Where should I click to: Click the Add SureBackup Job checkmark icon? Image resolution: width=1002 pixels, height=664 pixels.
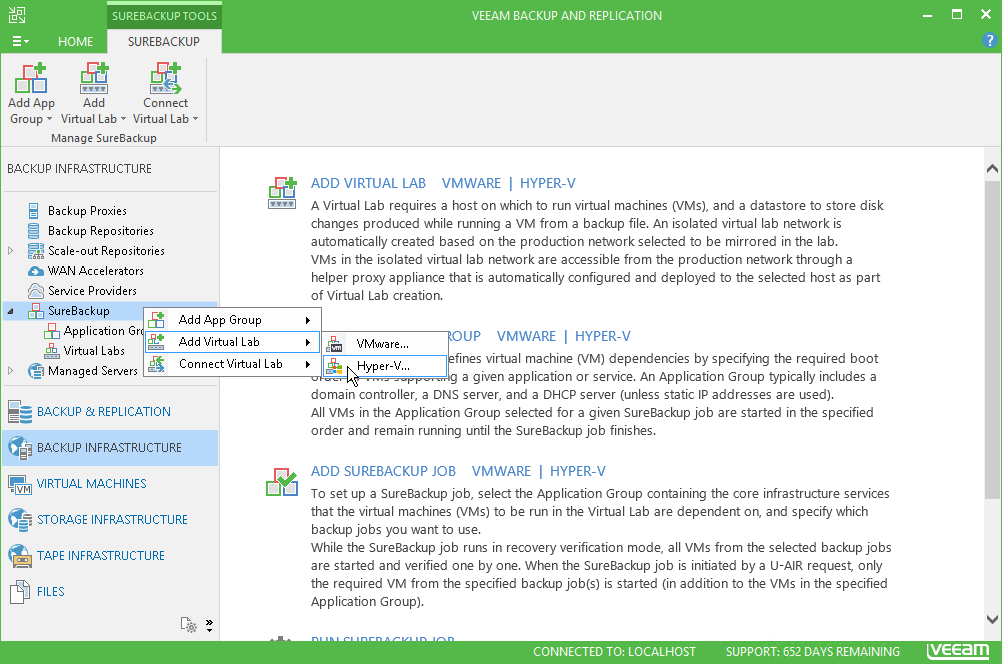[282, 482]
